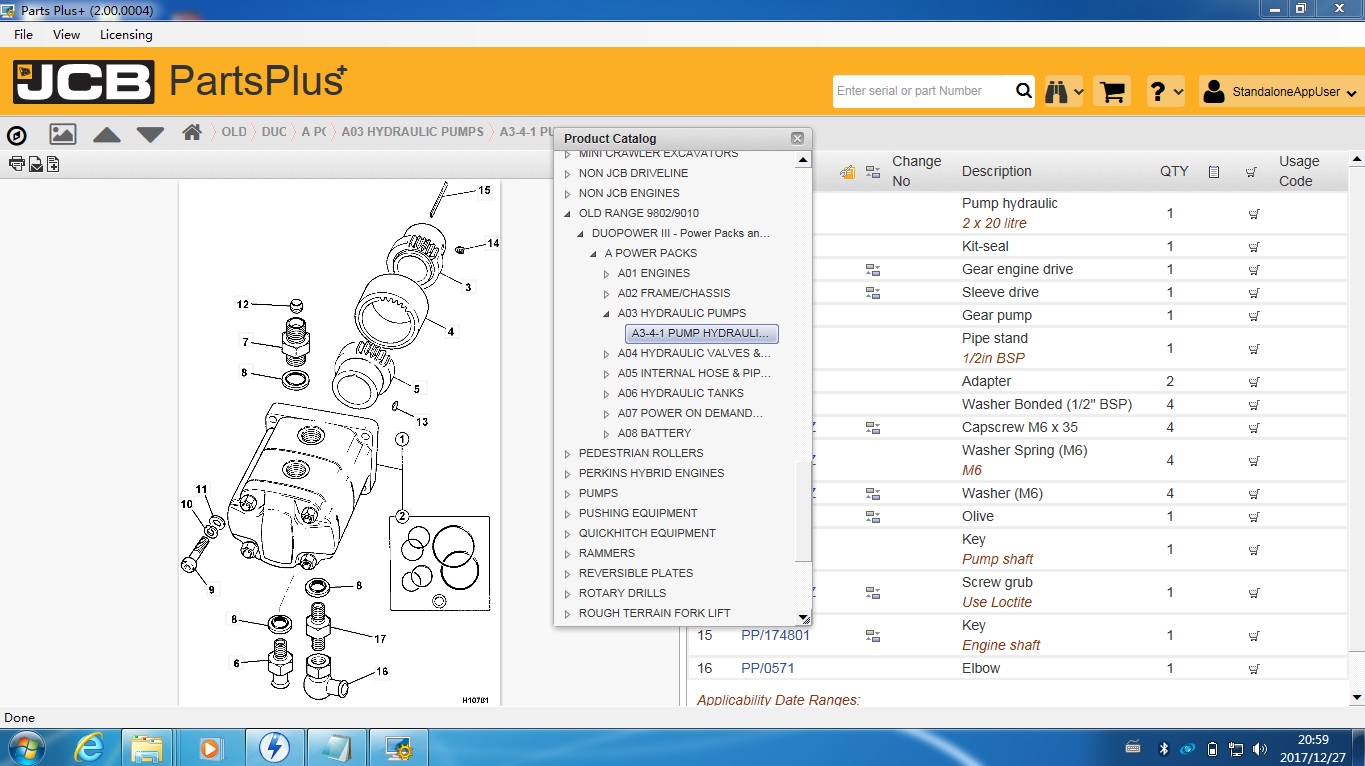
Task: Open Internet Explorer from taskbar
Action: click(x=89, y=747)
